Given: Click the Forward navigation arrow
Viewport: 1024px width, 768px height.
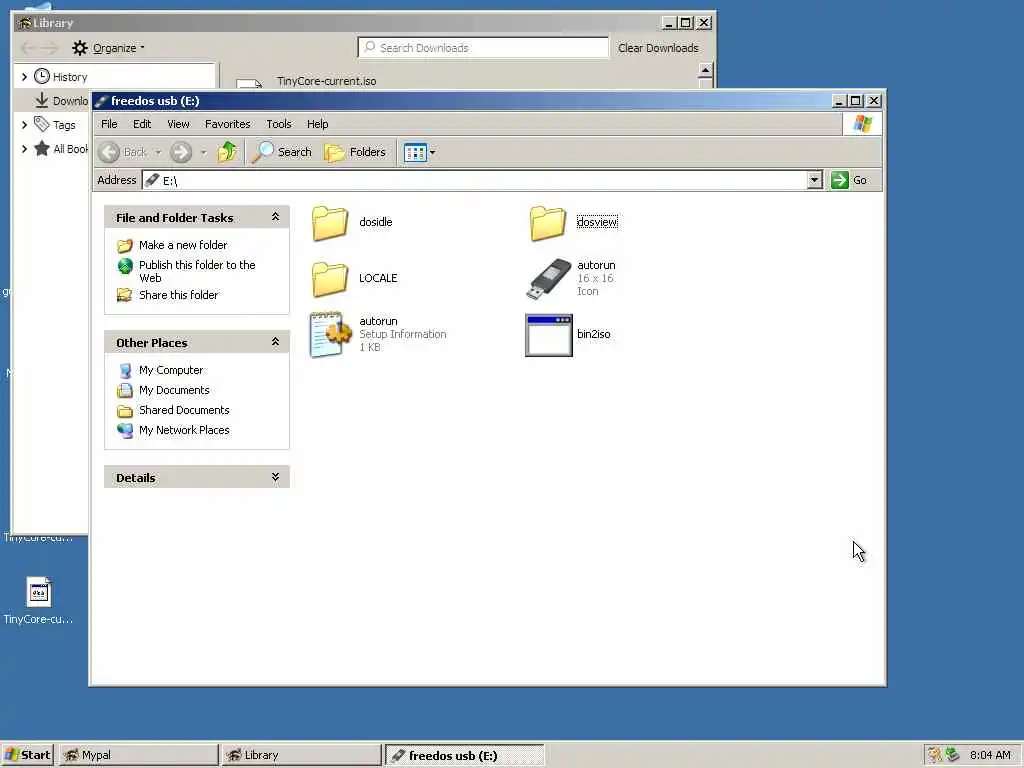Looking at the screenshot, I should pyautogui.click(x=181, y=152).
